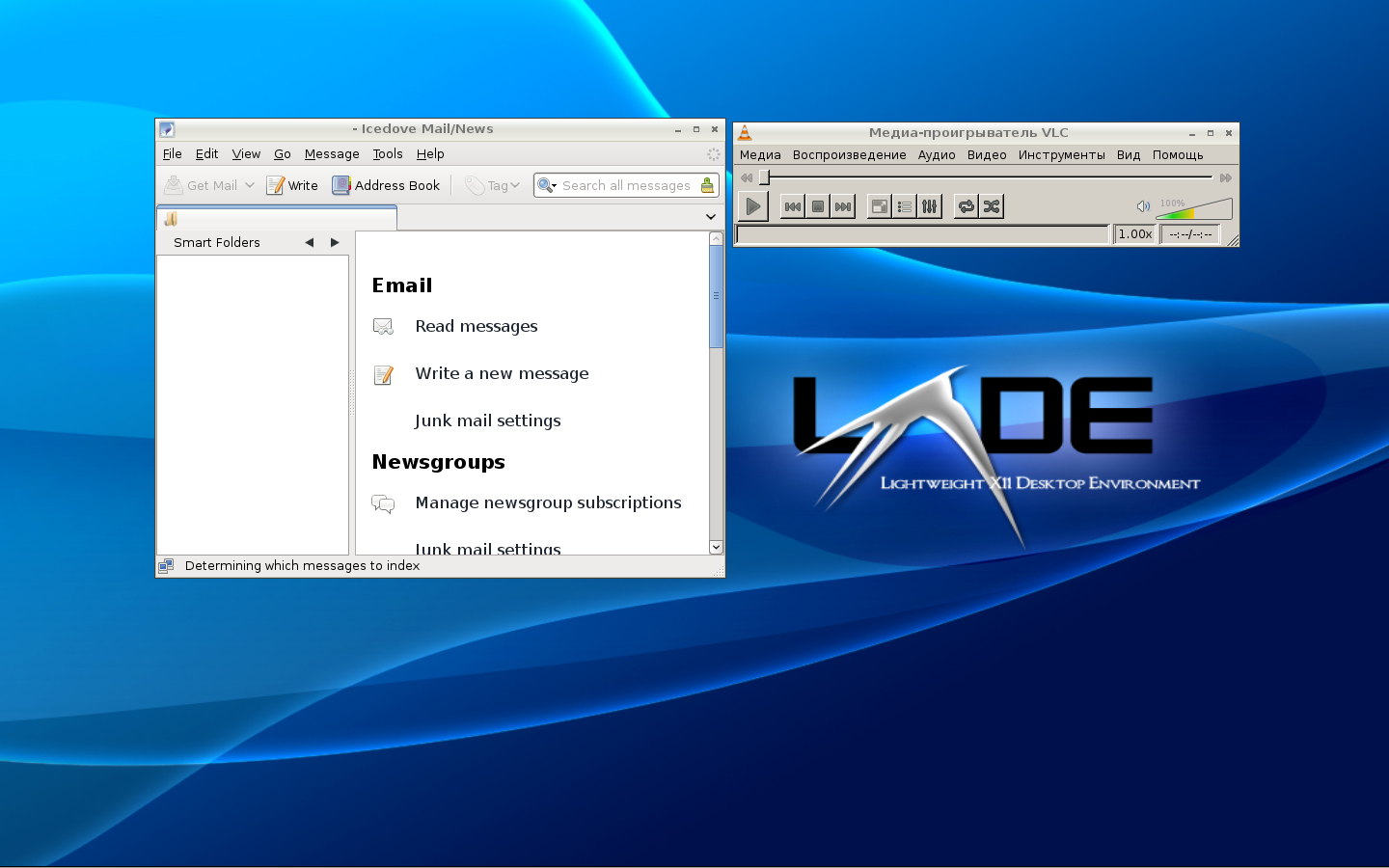Open the Help menu in Icedove
The height and width of the screenshot is (868, 1389).
tap(430, 154)
